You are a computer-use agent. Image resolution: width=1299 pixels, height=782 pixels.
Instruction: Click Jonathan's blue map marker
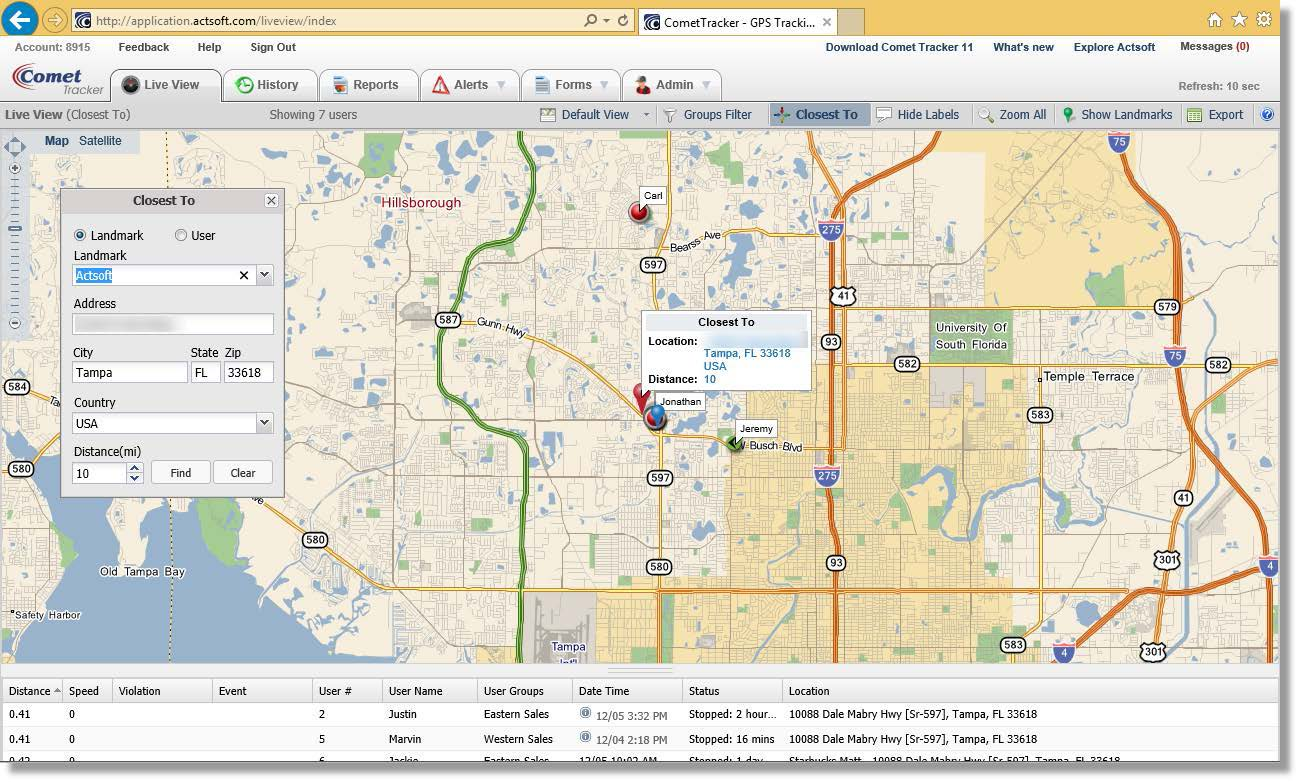(x=656, y=418)
